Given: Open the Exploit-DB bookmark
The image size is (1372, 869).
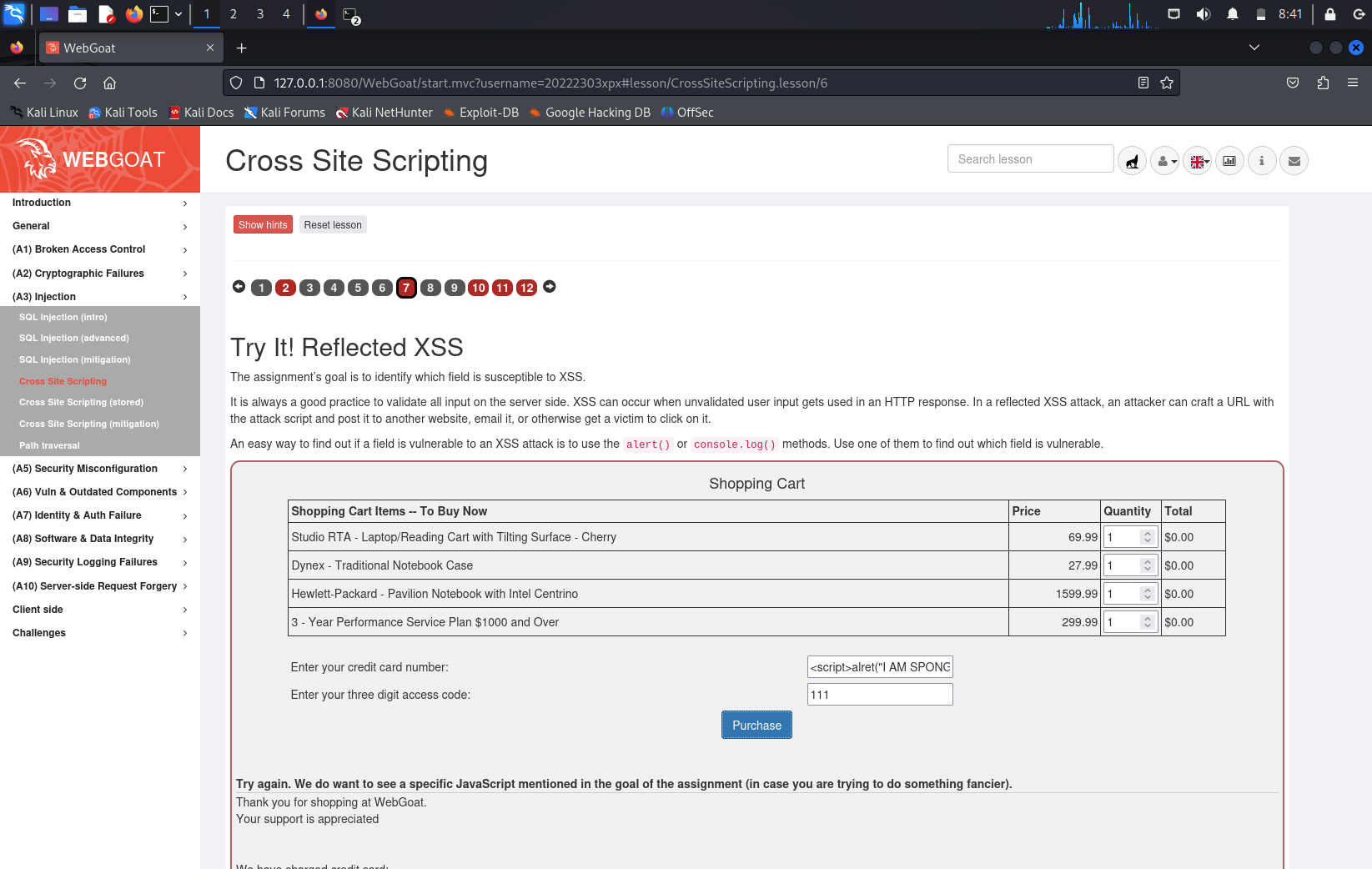Looking at the screenshot, I should (480, 113).
